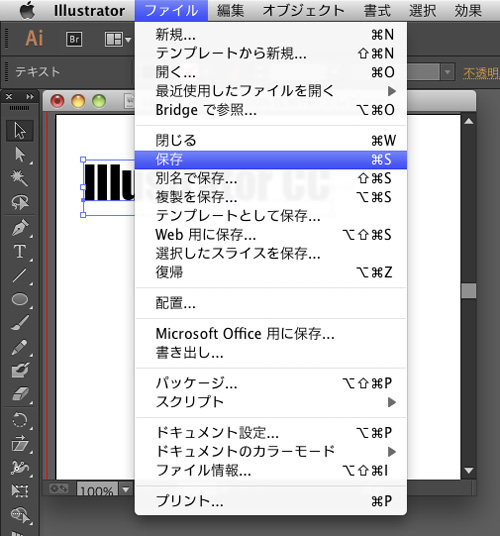The height and width of the screenshot is (536, 500).
Task: Select the Direct Selection tool
Action: (20, 155)
